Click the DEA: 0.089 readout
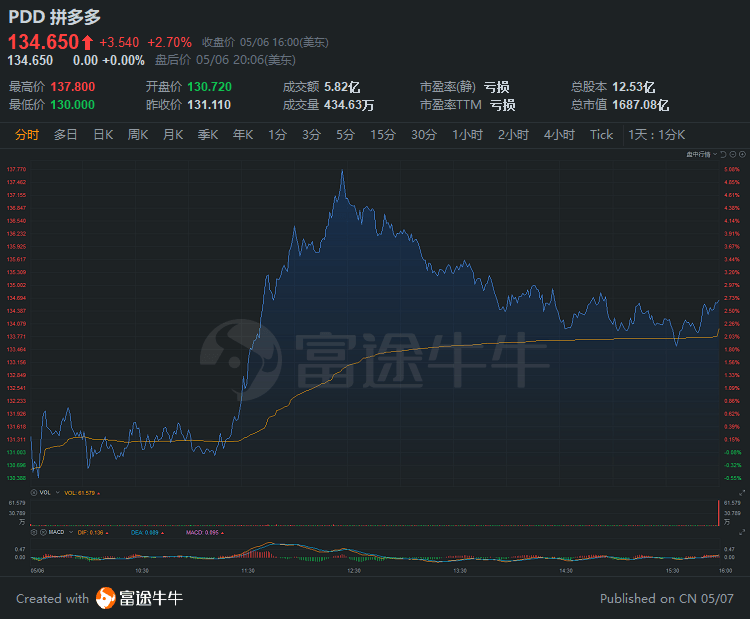The image size is (750, 619). pyautogui.click(x=145, y=532)
